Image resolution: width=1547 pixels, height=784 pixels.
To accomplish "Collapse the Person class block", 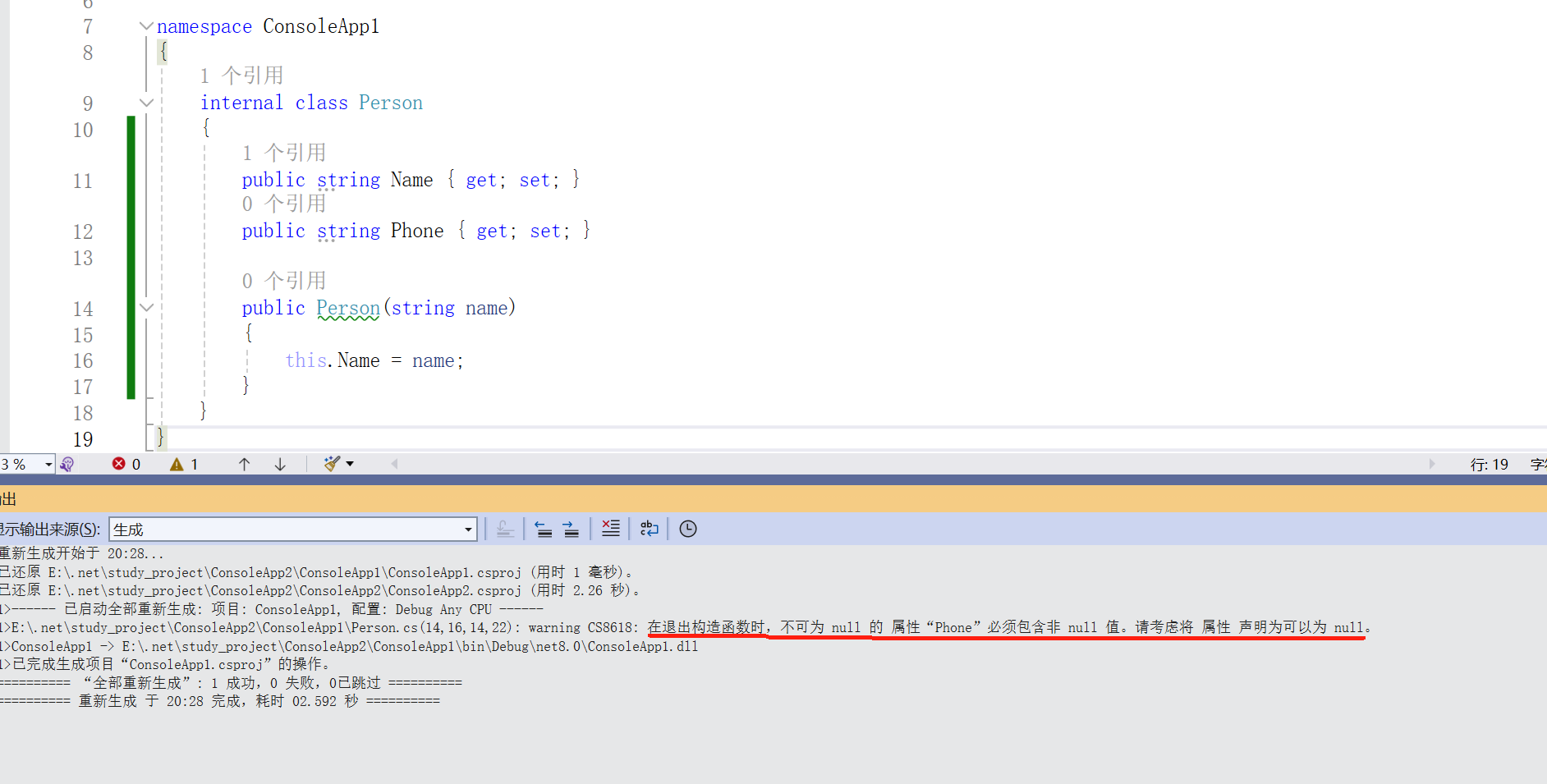I will 146,103.
